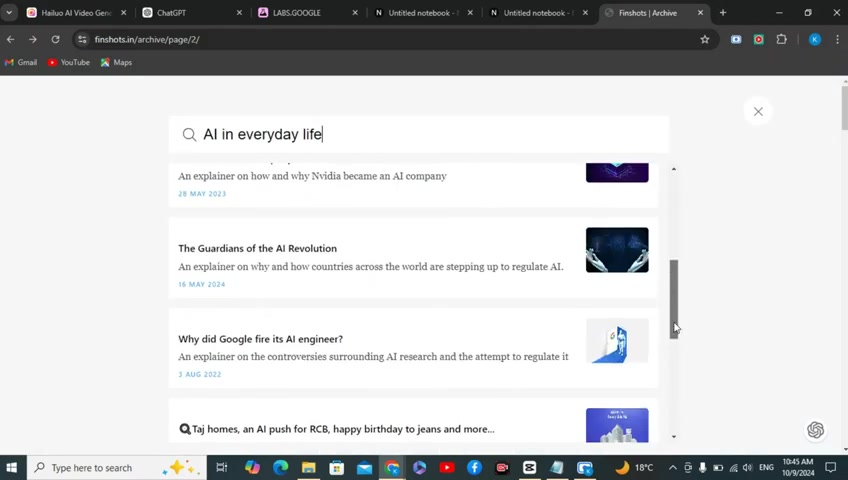Open Microsoft Edge from the taskbar
848x480 pixels.
click(280, 468)
